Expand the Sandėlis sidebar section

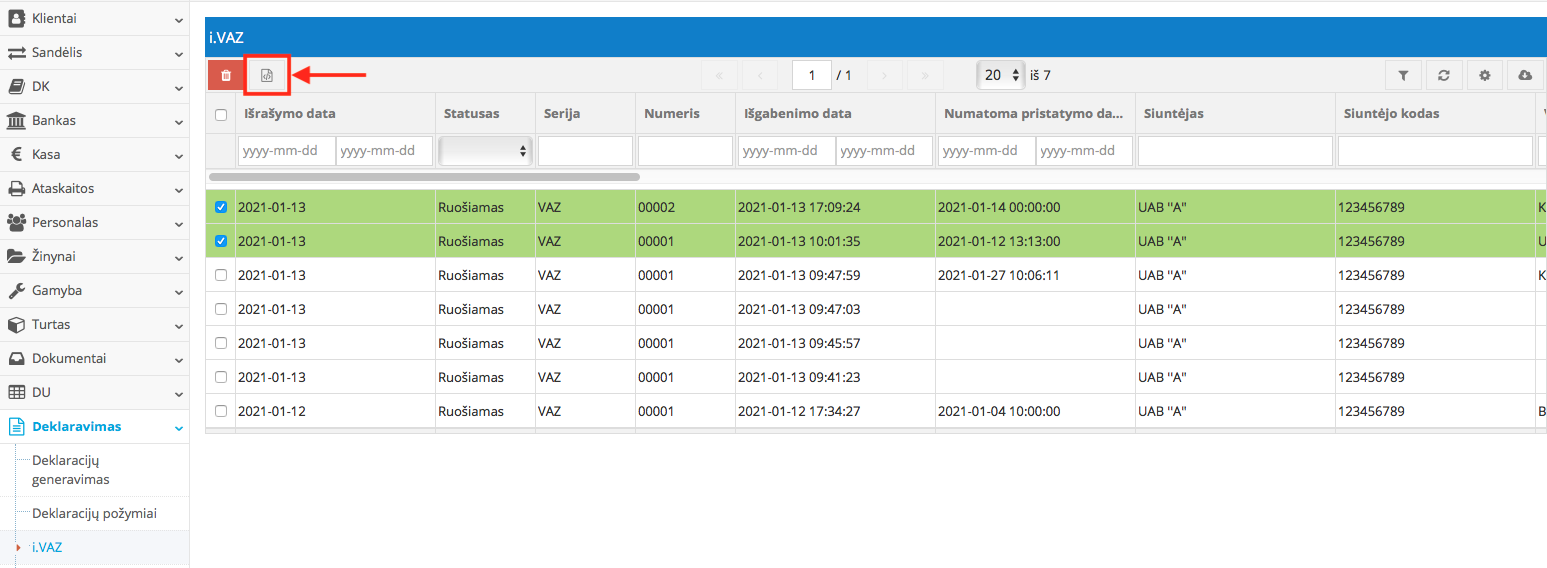[x=94, y=52]
